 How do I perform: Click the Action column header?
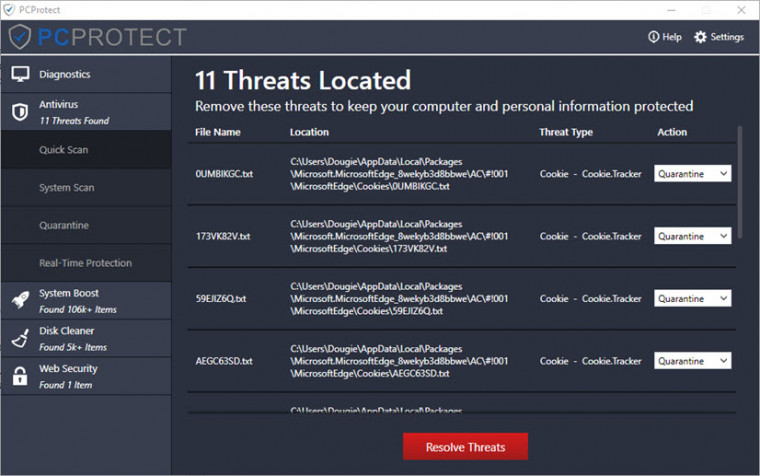pyautogui.click(x=672, y=132)
